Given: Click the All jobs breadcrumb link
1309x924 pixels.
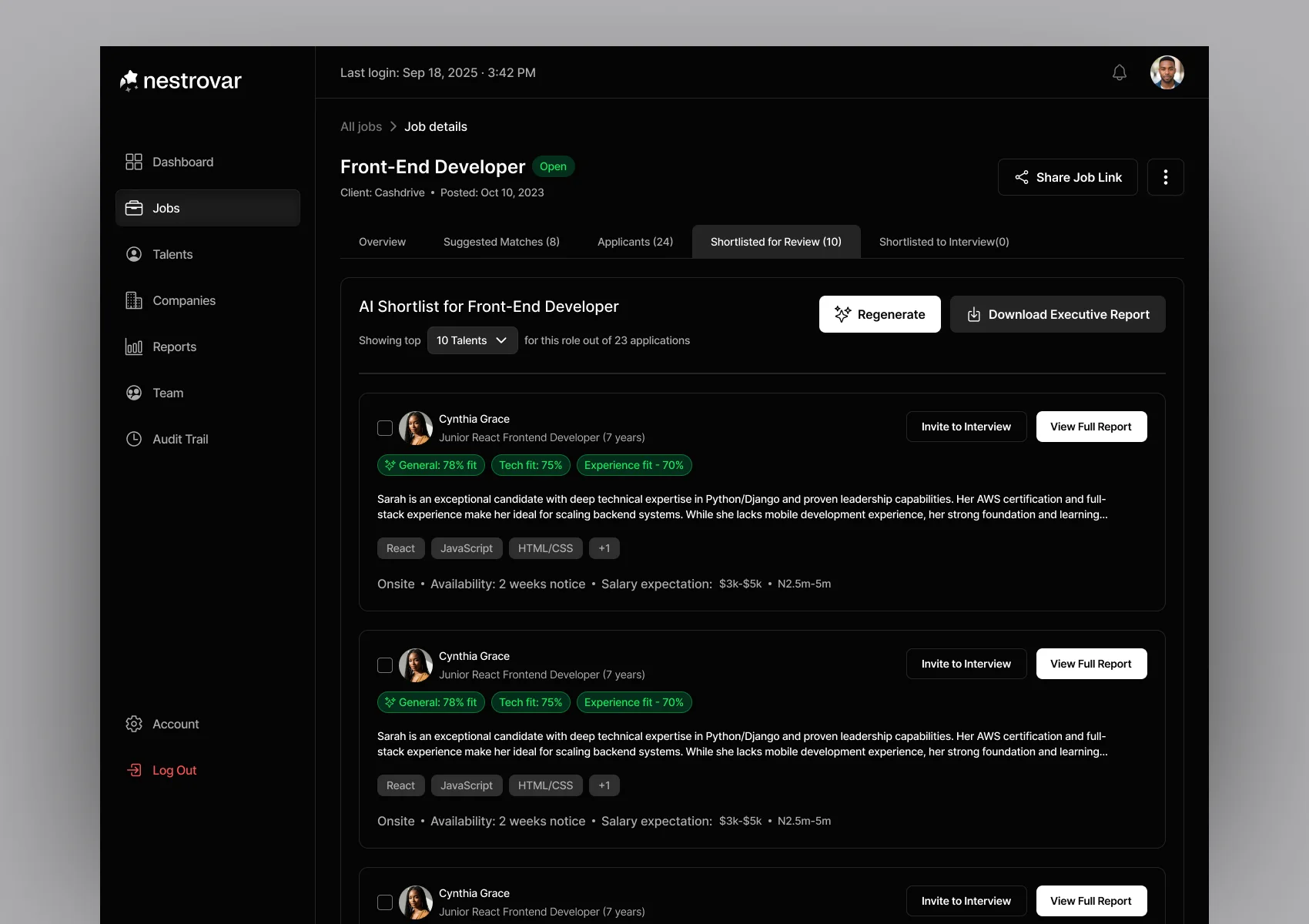Looking at the screenshot, I should click(x=361, y=126).
